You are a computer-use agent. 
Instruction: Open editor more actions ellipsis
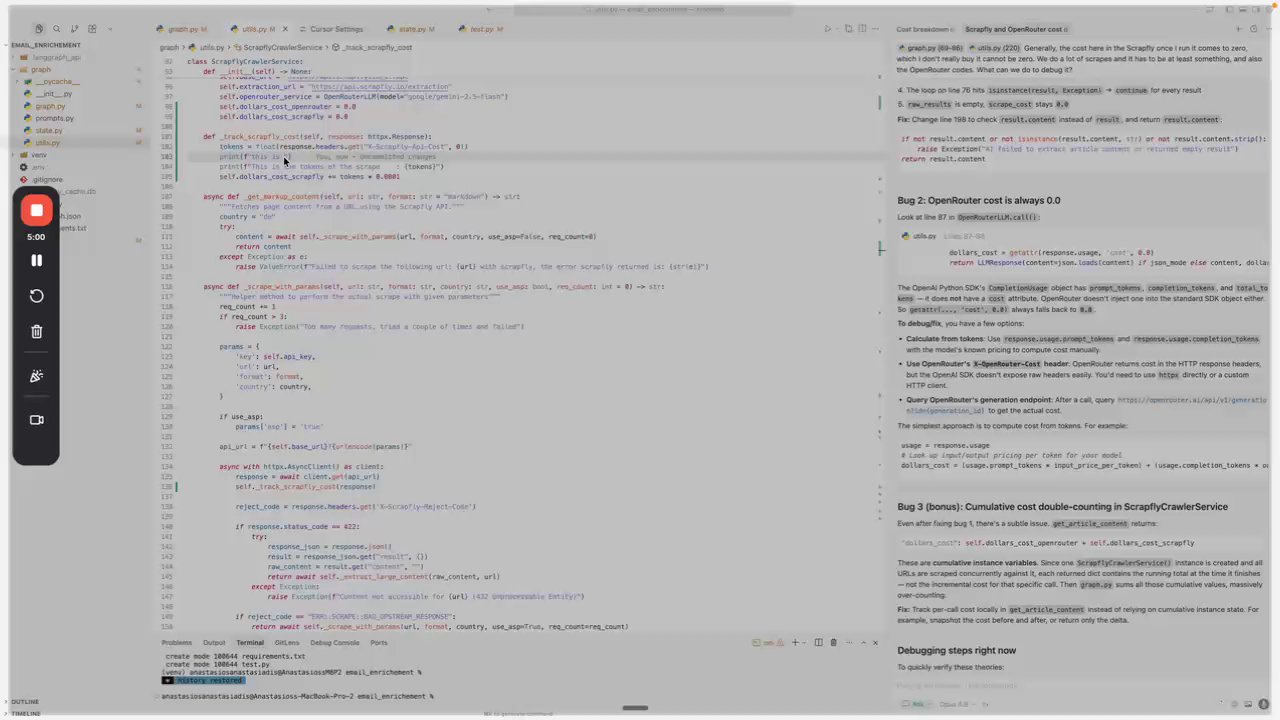tap(875, 29)
